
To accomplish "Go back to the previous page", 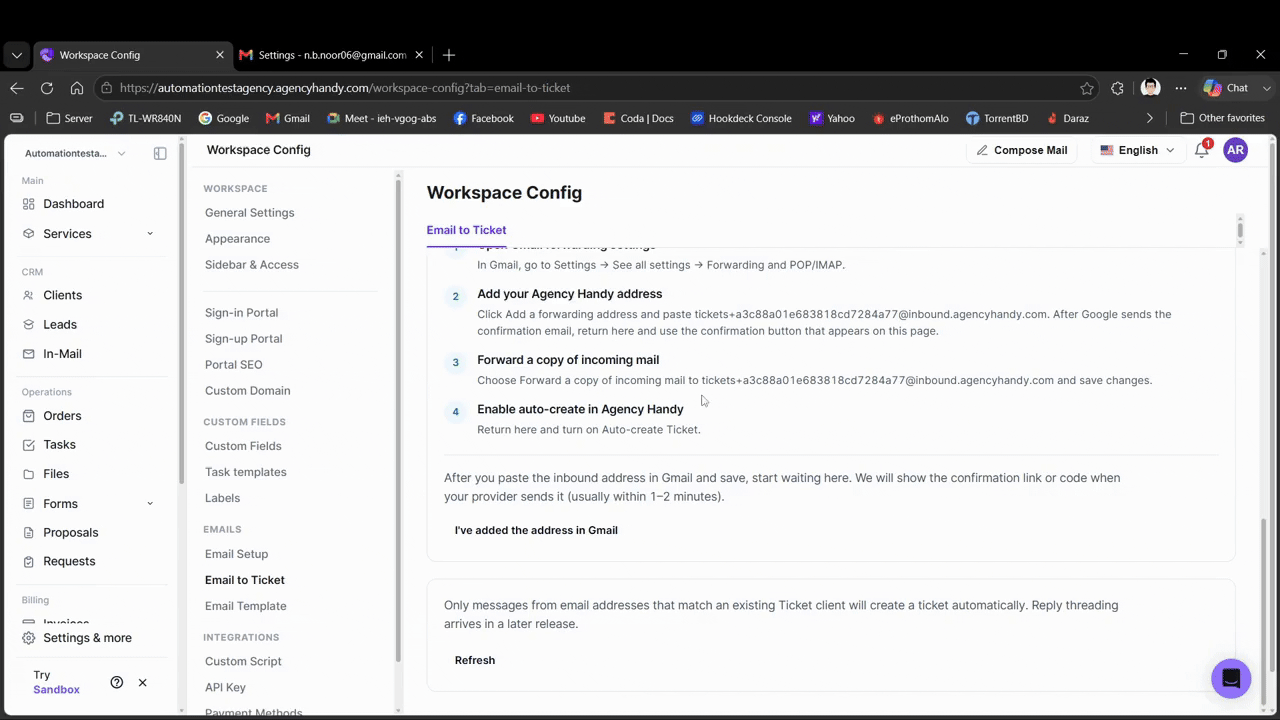I will pyautogui.click(x=17, y=88).
